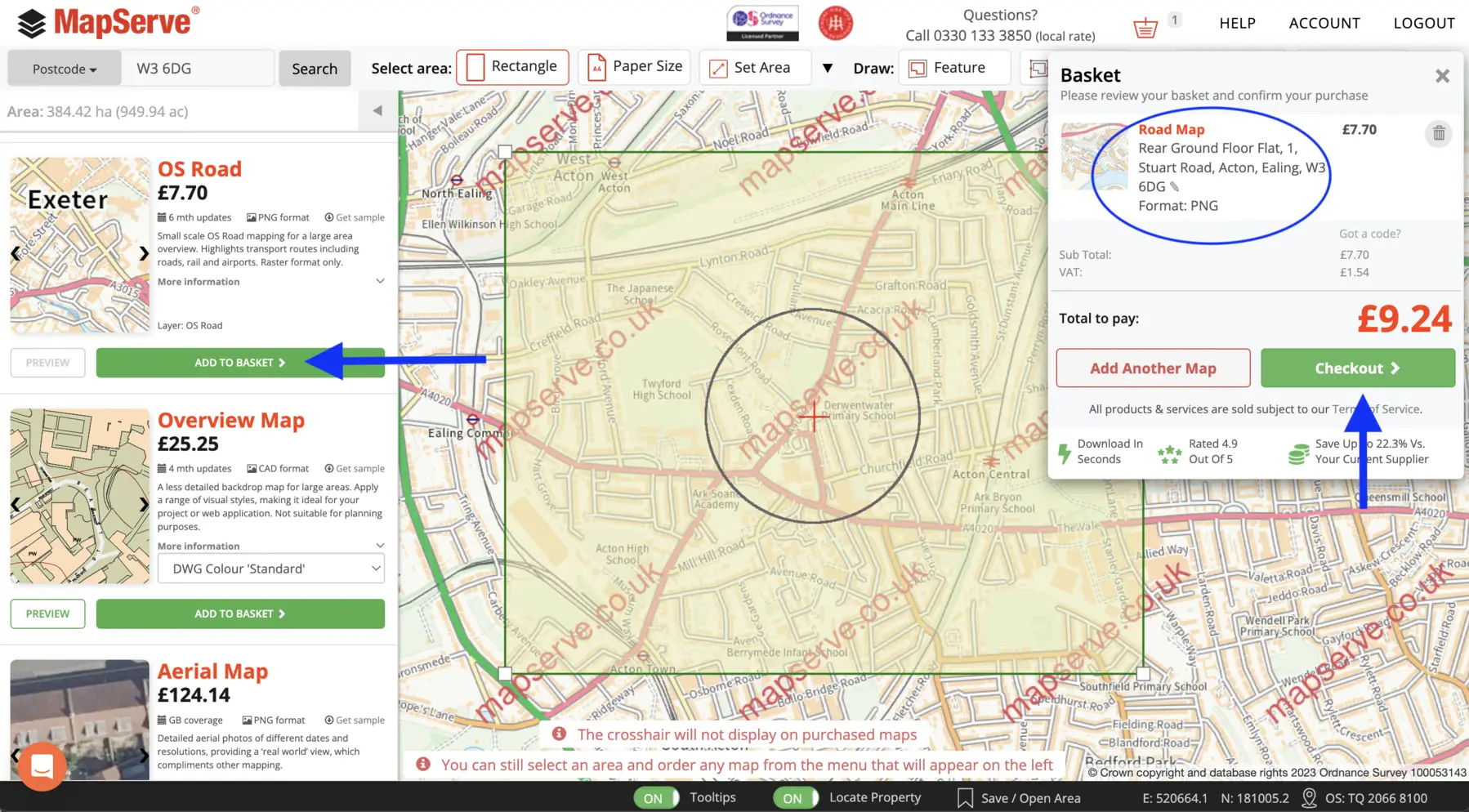Click Save / Open Area bookmark icon
Viewport: 1469px width, 812px height.
(965, 798)
